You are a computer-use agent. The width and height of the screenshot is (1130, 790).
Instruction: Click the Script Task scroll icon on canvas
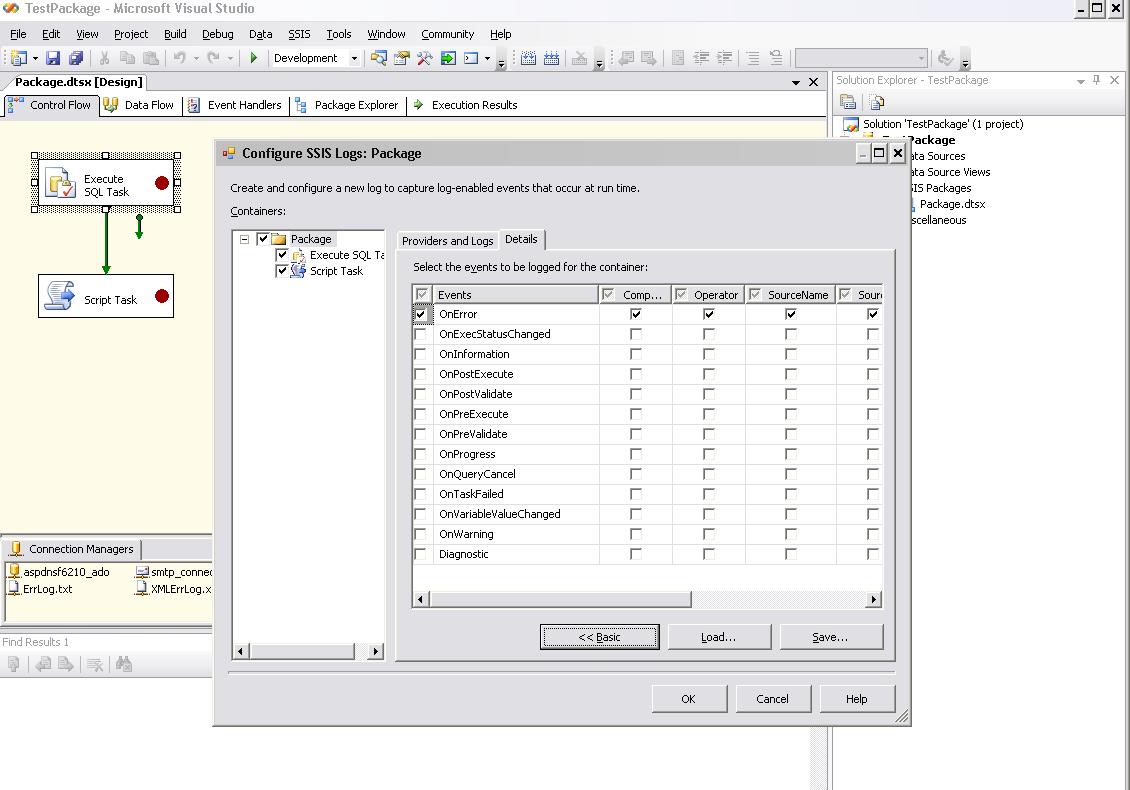60,296
